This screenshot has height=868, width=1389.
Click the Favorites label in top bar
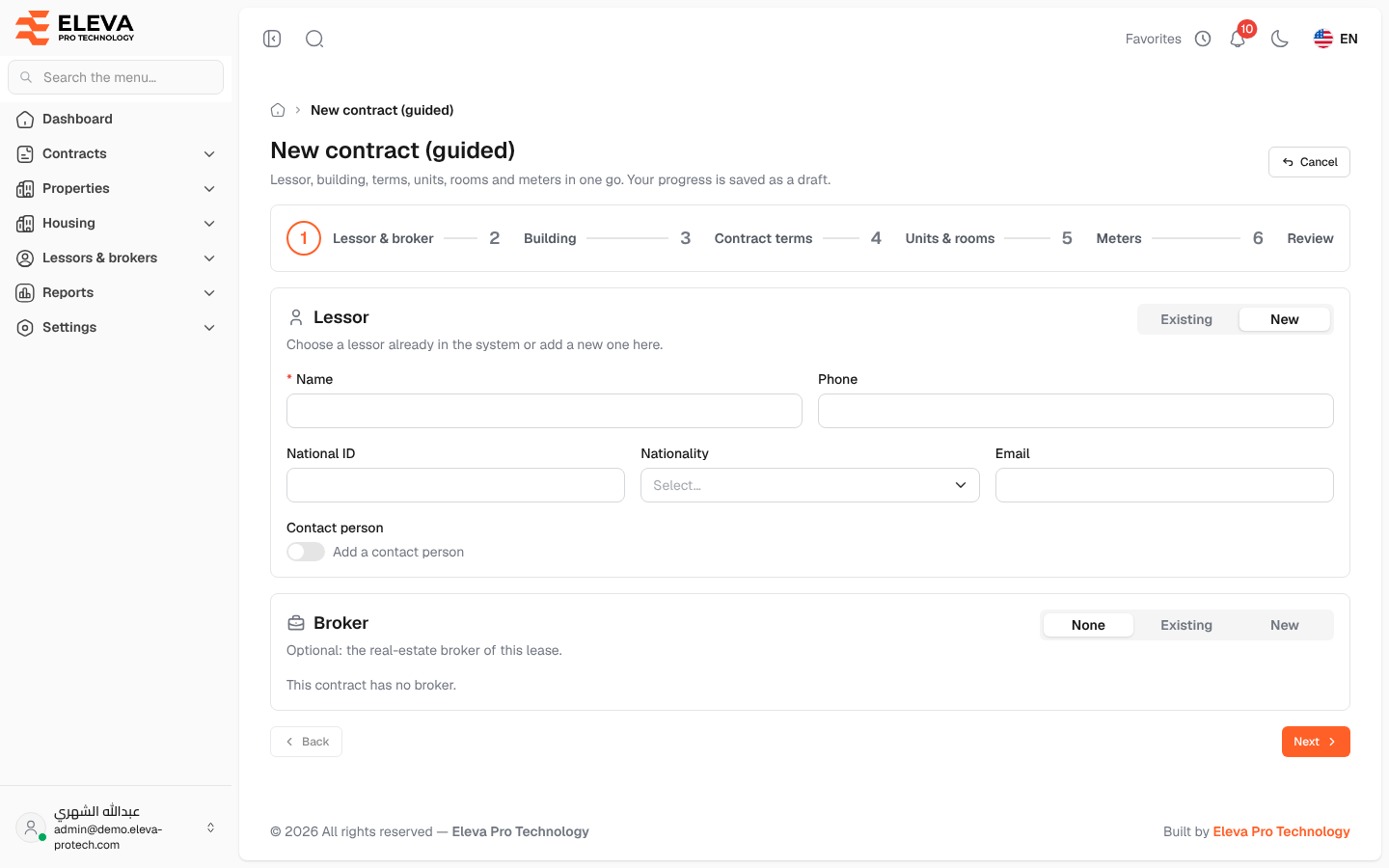click(x=1154, y=39)
